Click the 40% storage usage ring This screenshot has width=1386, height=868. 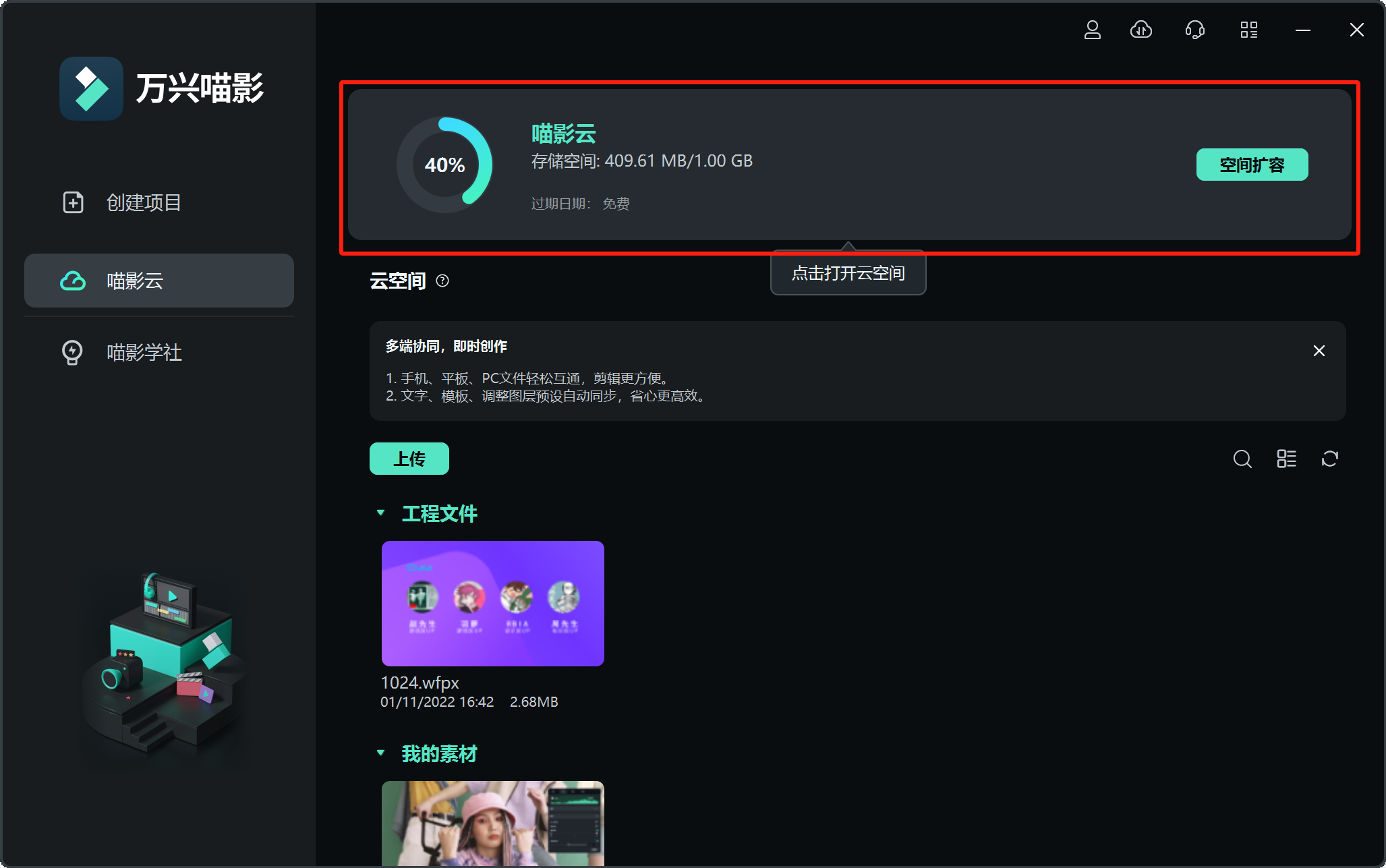click(444, 165)
